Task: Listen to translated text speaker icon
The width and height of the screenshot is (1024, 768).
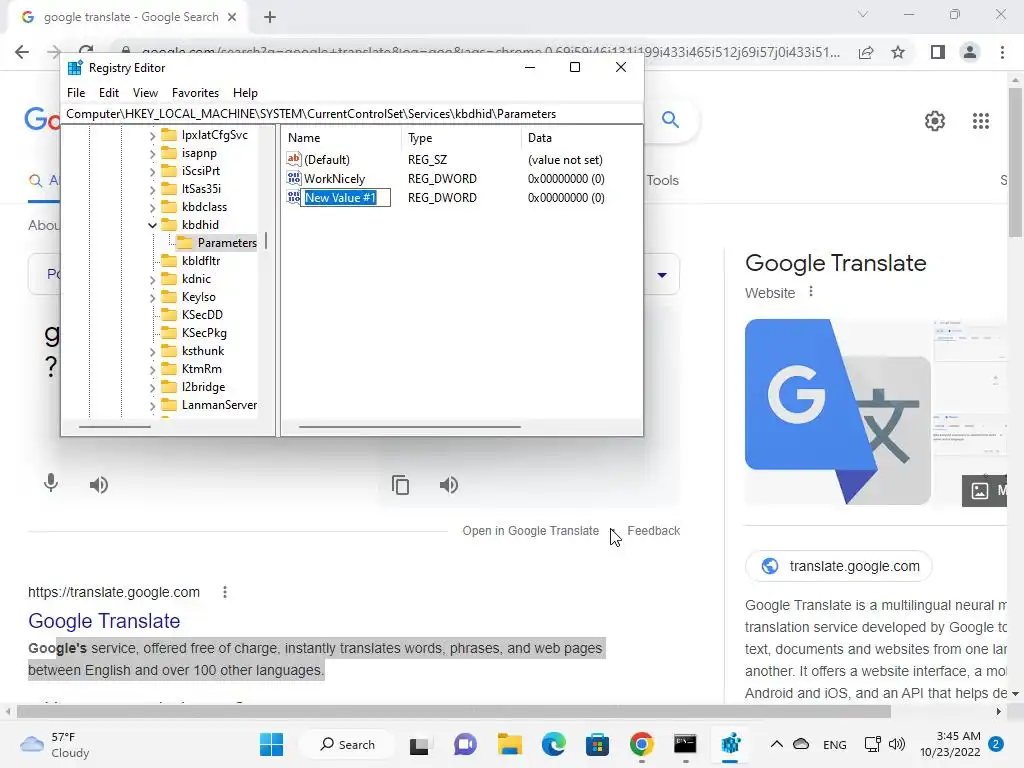Action: tap(449, 485)
